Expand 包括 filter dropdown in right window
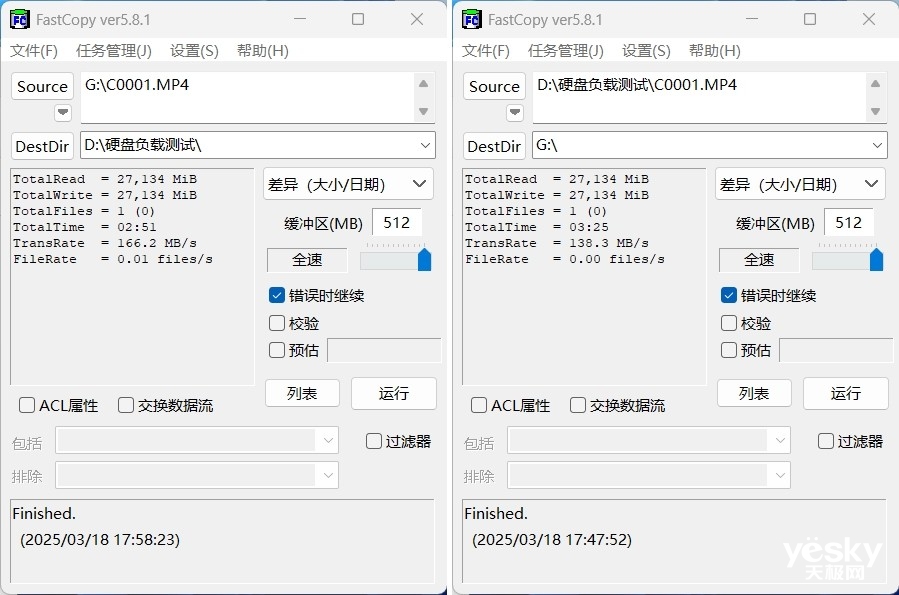Screen dimensions: 899x595 point(780,440)
